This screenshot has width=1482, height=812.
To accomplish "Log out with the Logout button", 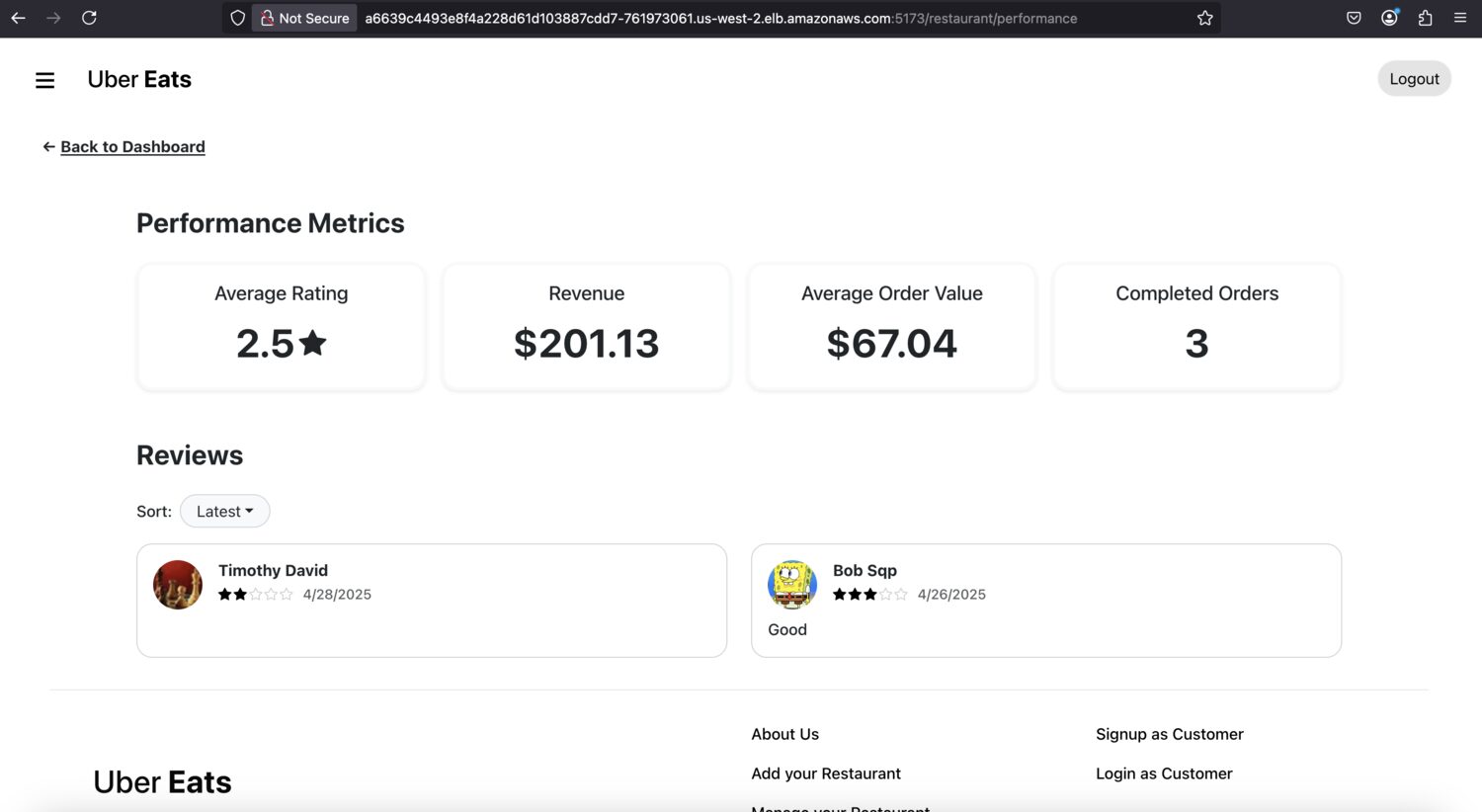I will [x=1414, y=79].
